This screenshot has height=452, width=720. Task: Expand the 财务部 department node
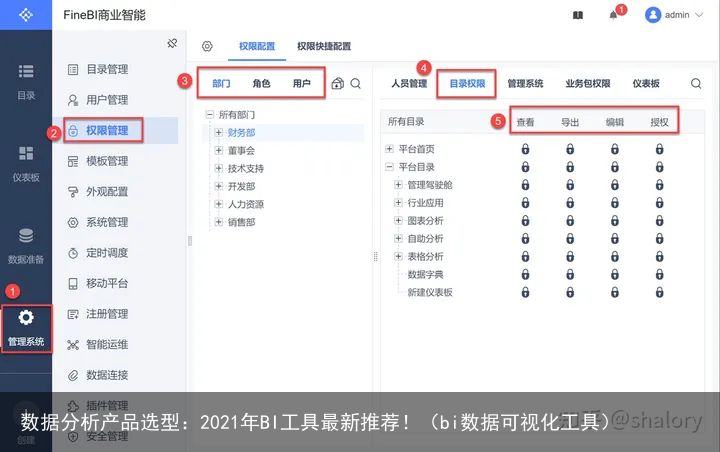point(219,132)
